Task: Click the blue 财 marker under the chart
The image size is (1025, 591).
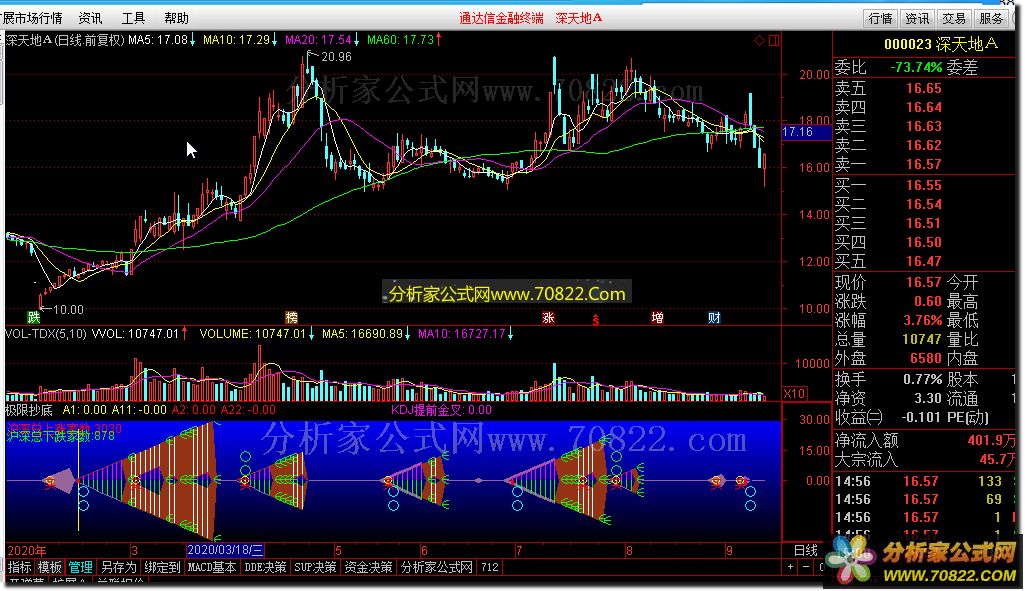Action: click(x=714, y=318)
